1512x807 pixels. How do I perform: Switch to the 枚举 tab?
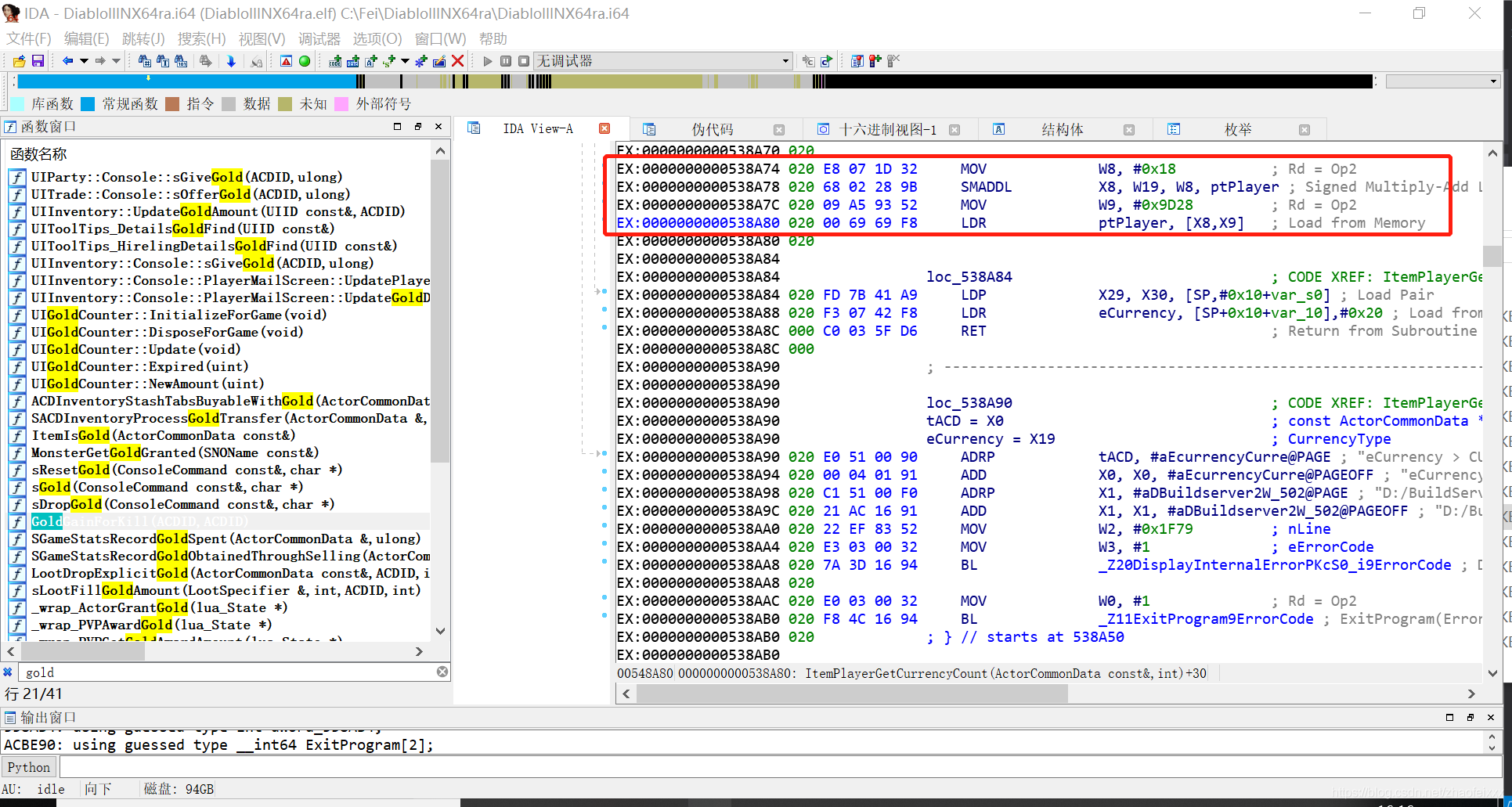[1238, 130]
